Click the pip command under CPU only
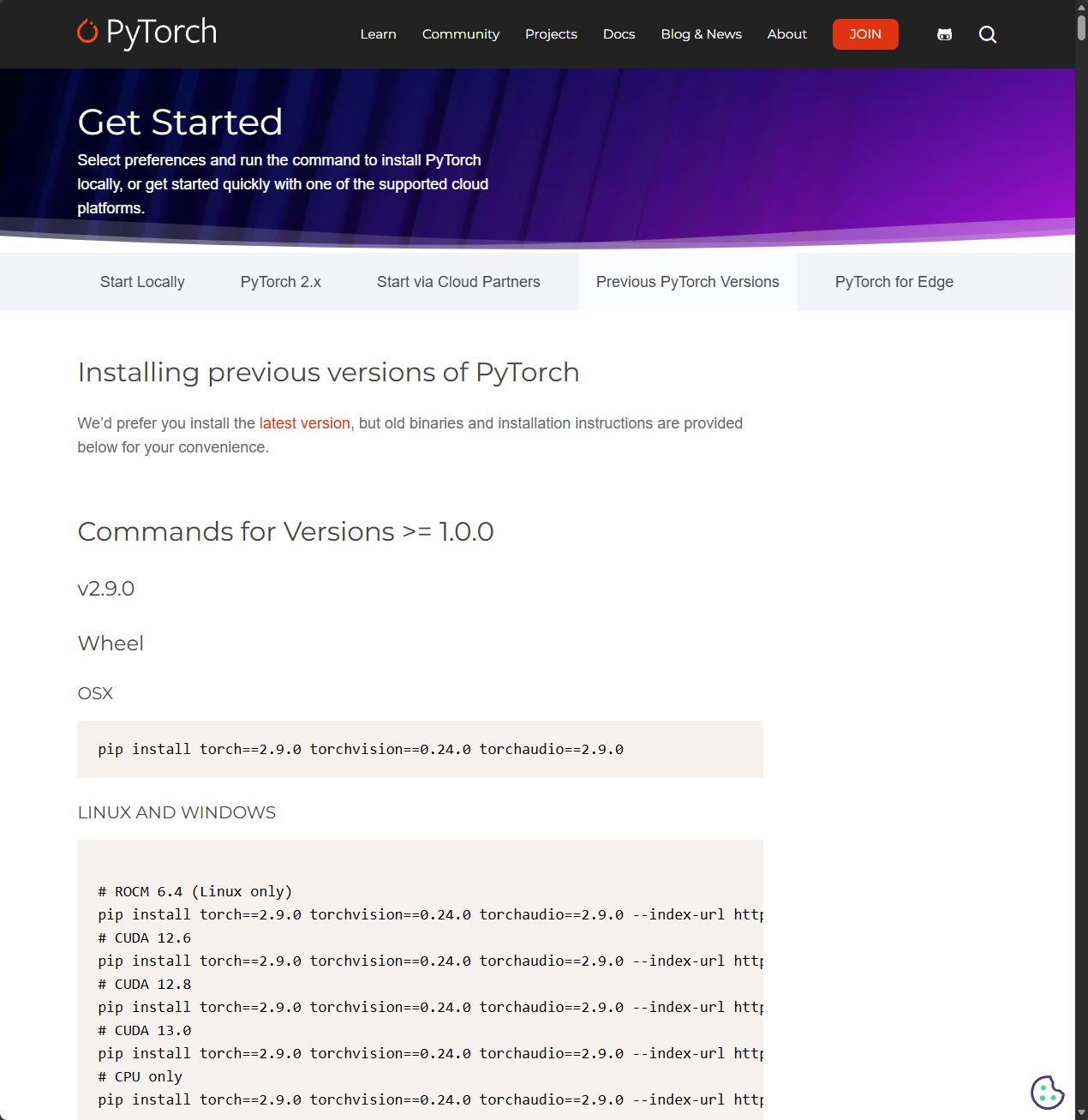The height and width of the screenshot is (1120, 1088). 430,1099
